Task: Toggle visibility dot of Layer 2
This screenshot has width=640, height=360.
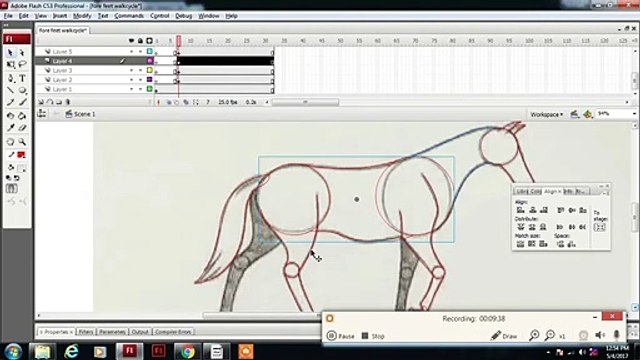Action: click(131, 80)
